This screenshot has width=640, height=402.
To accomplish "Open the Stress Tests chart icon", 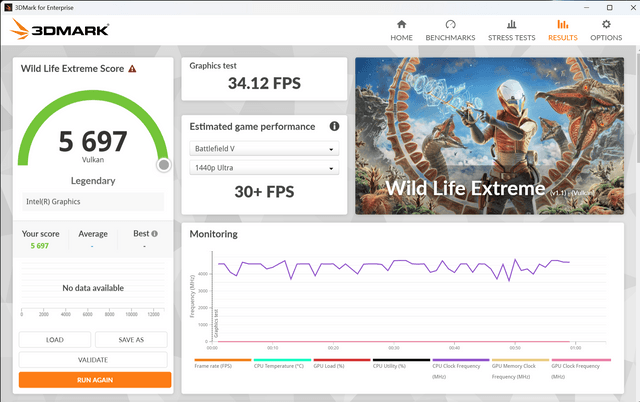I will coord(511,24).
